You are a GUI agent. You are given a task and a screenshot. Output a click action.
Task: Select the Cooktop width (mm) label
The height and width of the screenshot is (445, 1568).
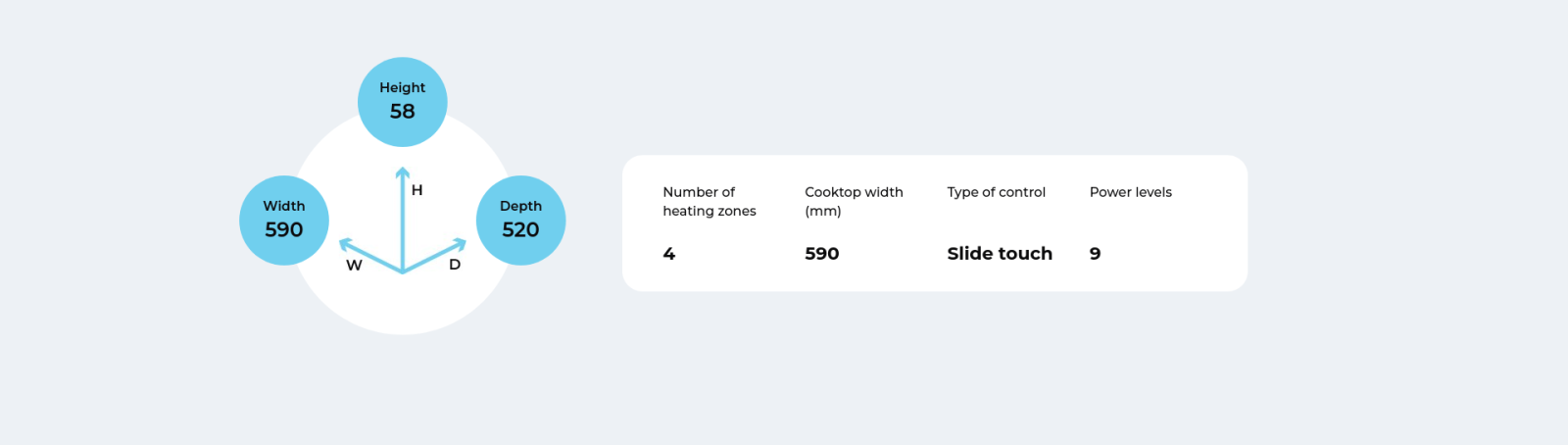(x=854, y=201)
